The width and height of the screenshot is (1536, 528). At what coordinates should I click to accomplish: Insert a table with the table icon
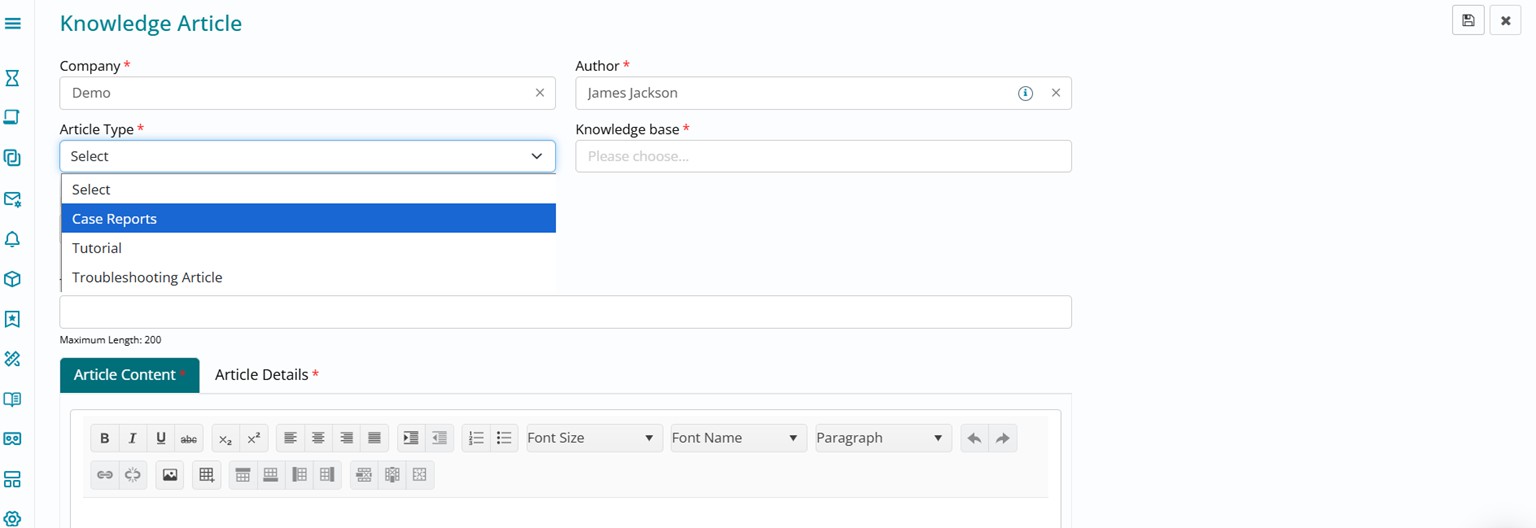(206, 475)
